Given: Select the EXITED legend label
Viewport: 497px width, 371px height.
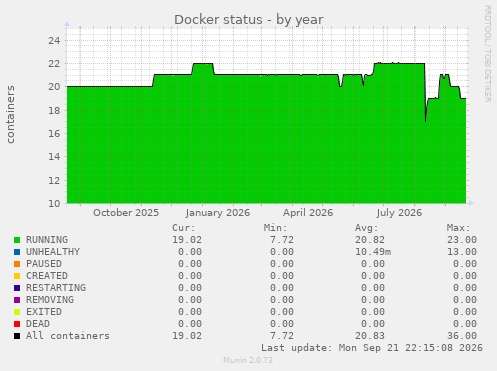Looking at the screenshot, I should 44,312.
